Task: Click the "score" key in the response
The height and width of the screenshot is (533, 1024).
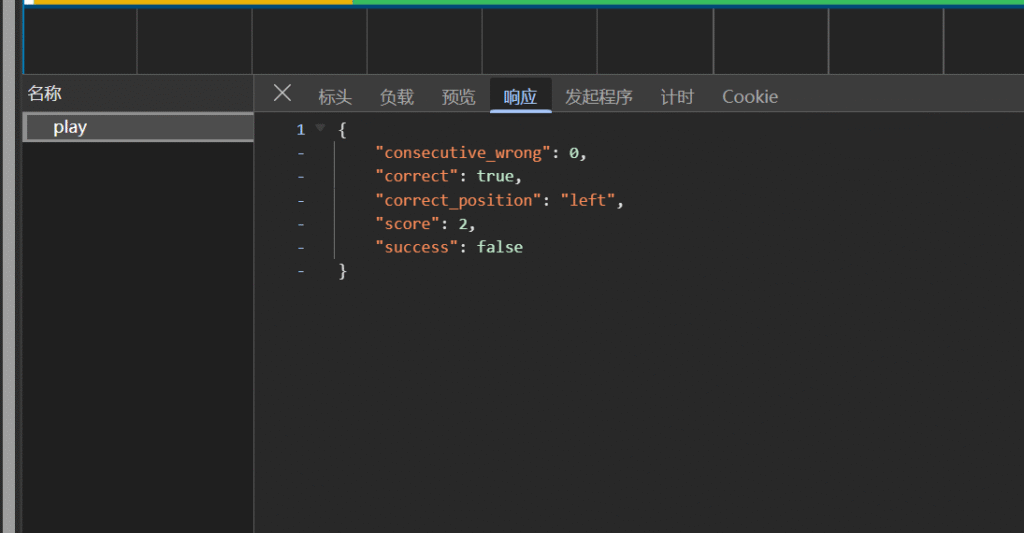Action: tap(407, 224)
